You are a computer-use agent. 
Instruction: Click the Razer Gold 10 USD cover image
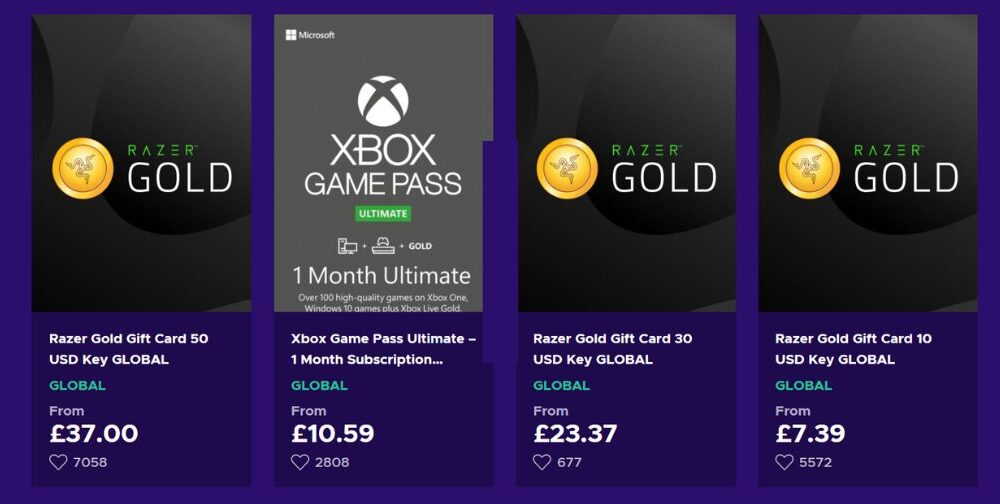coord(868,165)
